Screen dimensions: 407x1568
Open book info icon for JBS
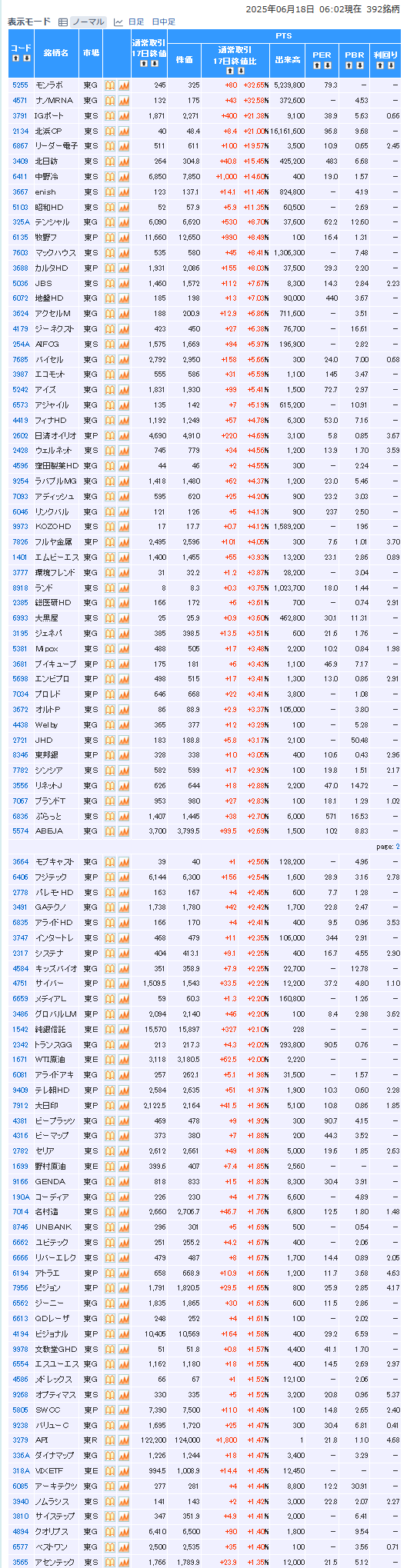pos(110,283)
